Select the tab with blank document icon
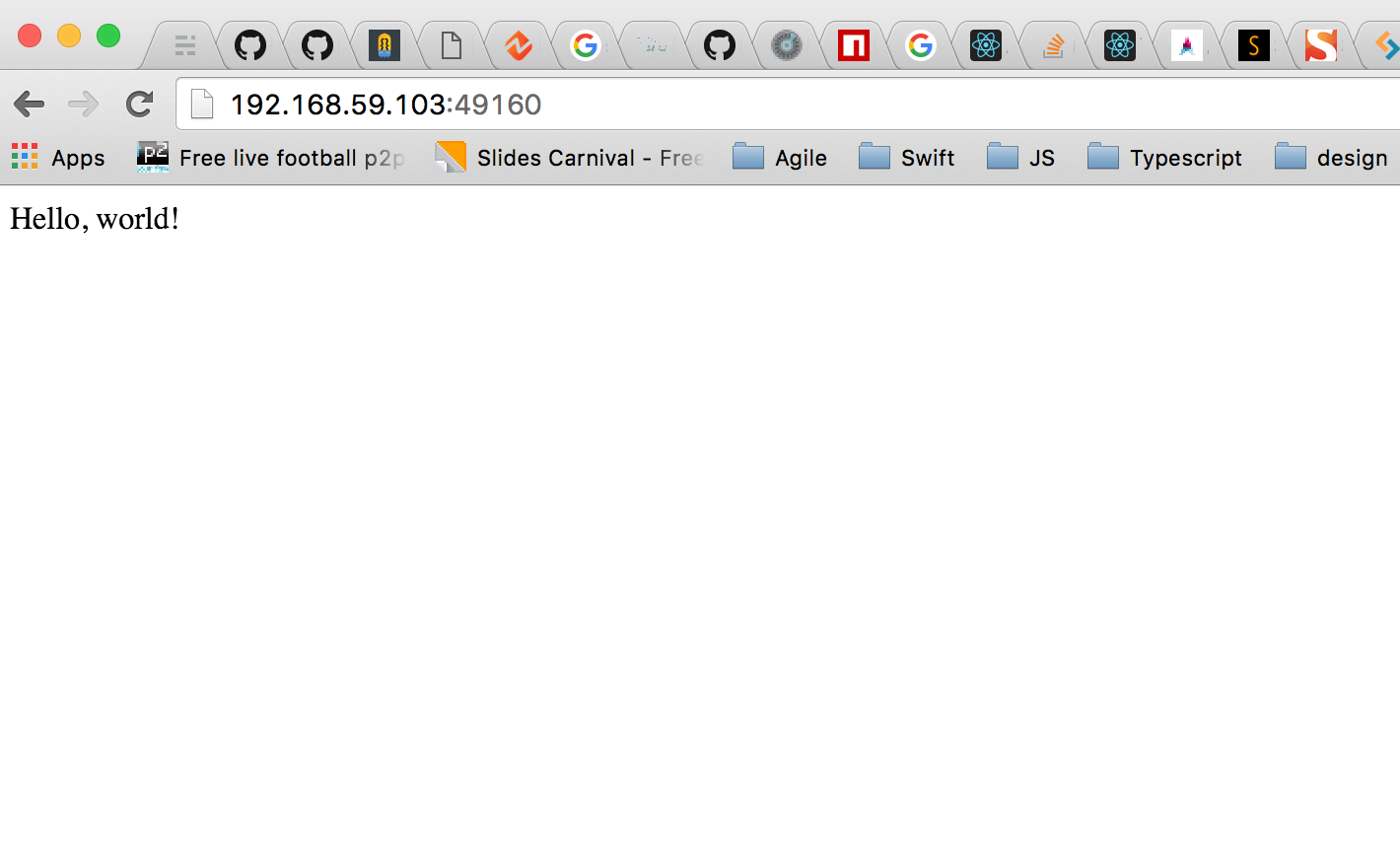The height and width of the screenshot is (858, 1400). [x=451, y=45]
